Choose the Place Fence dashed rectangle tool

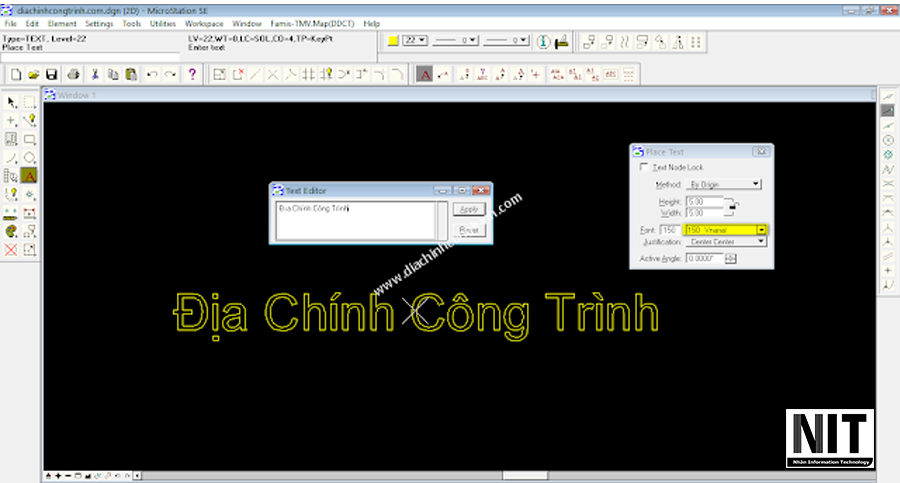click(x=29, y=102)
